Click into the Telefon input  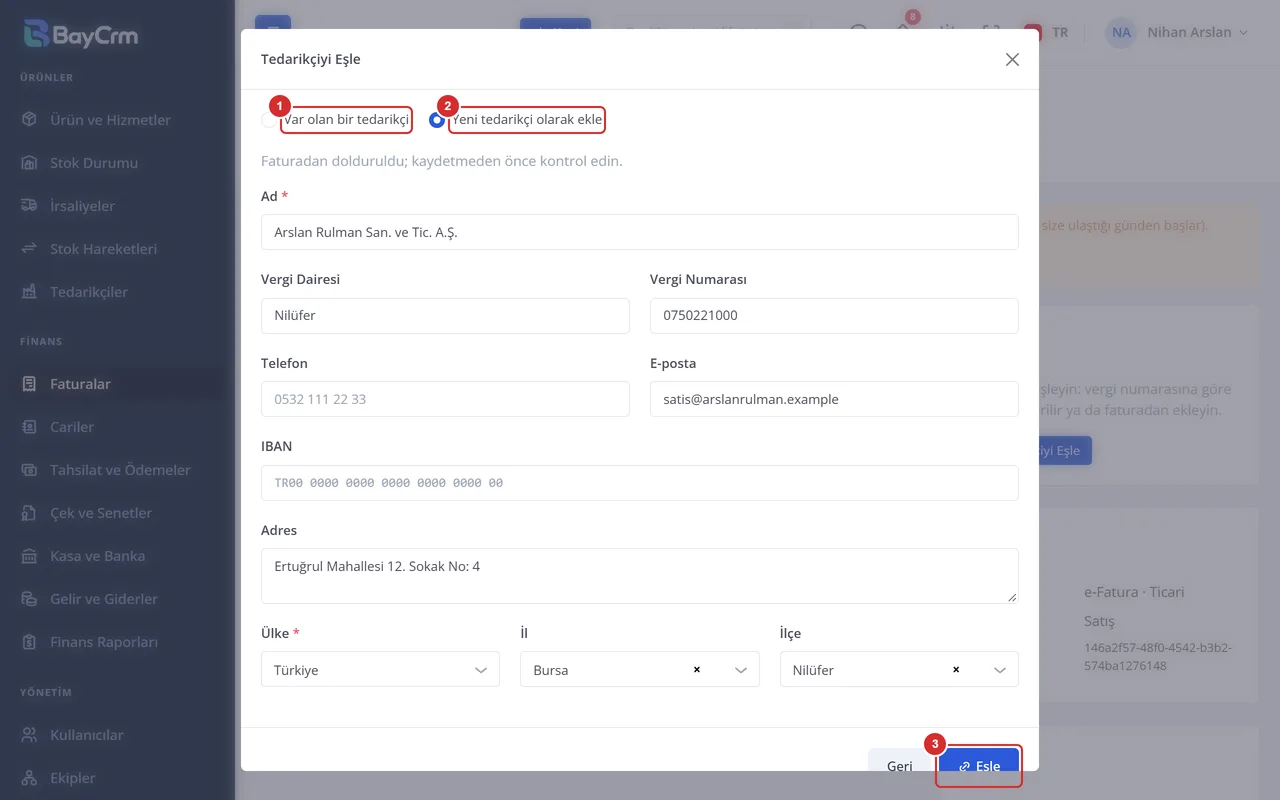point(445,399)
